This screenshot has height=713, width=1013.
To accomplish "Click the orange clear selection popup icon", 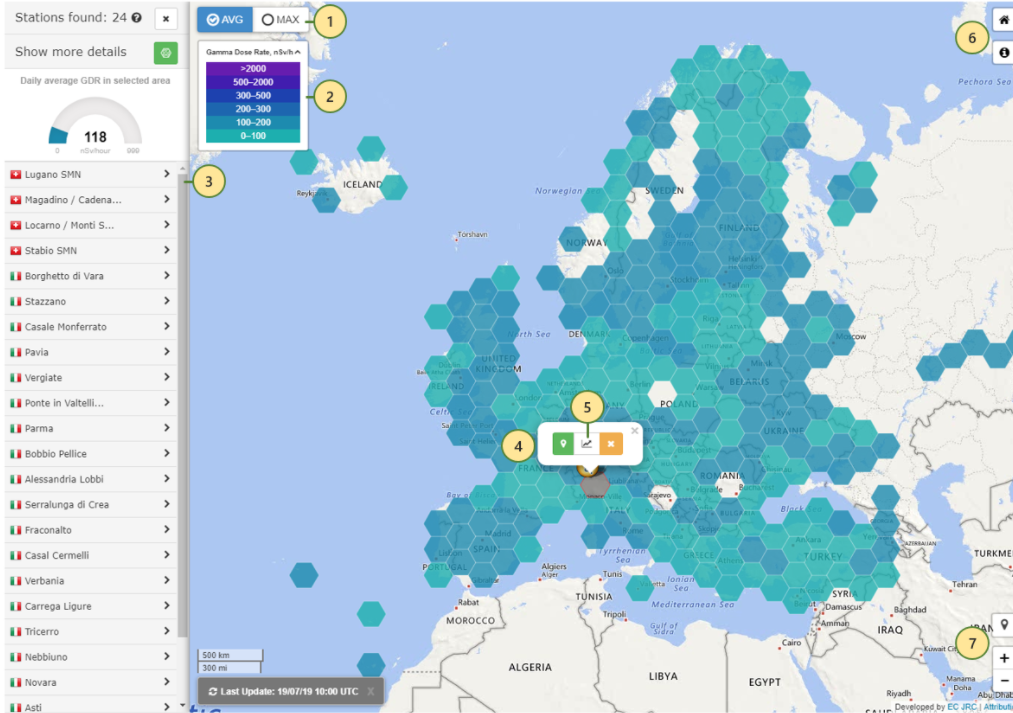I will 611,444.
